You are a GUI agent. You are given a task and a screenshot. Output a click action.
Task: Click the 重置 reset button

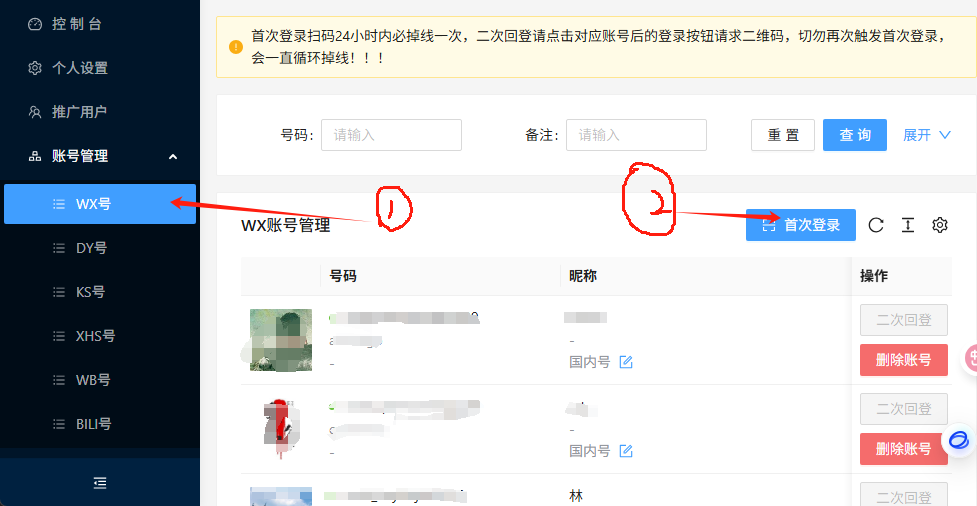pyautogui.click(x=783, y=135)
